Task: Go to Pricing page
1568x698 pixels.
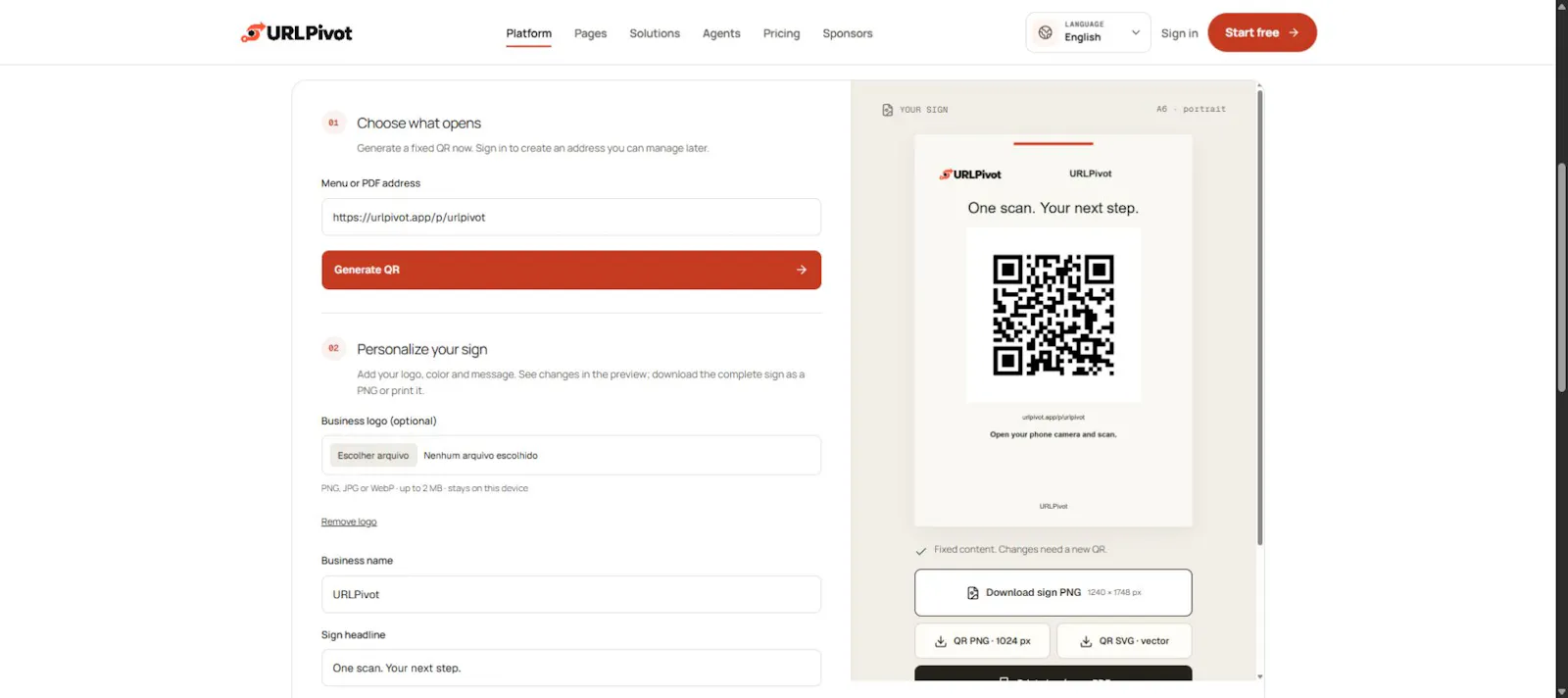Action: click(781, 33)
